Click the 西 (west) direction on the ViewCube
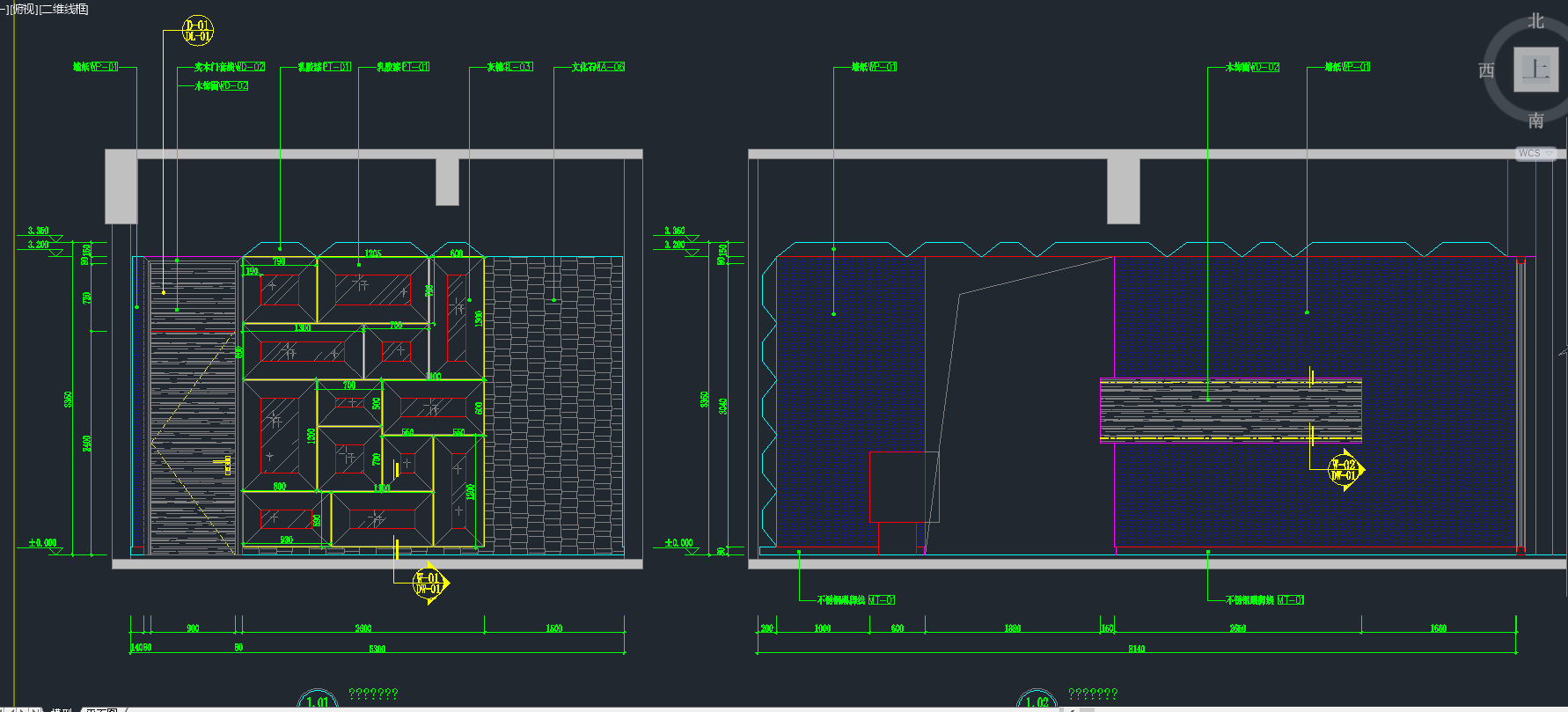 (x=1486, y=70)
